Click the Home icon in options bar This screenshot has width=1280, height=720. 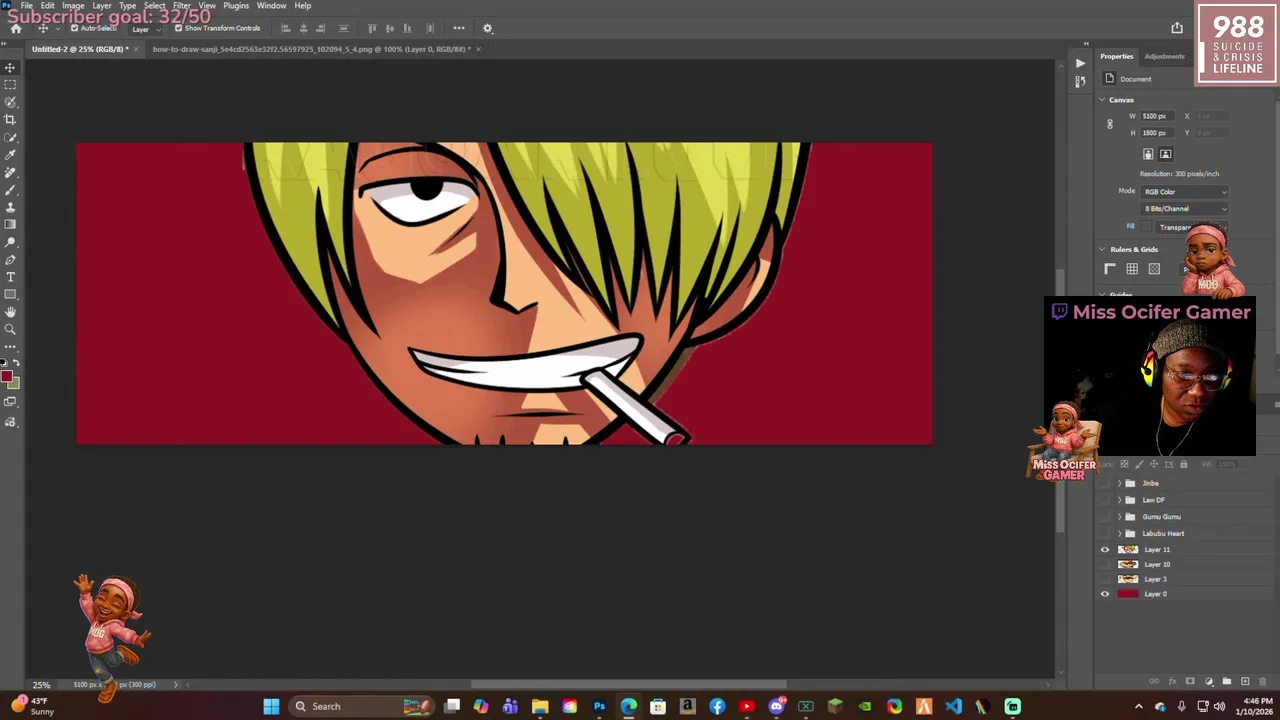15,28
